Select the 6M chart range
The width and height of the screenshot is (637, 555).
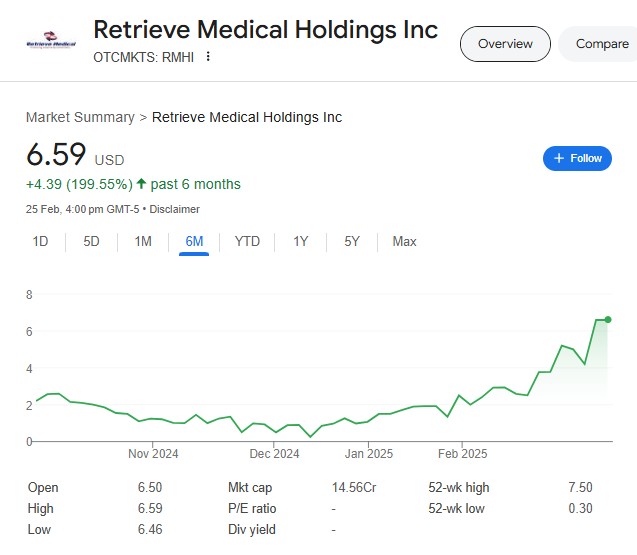pyautogui.click(x=194, y=242)
